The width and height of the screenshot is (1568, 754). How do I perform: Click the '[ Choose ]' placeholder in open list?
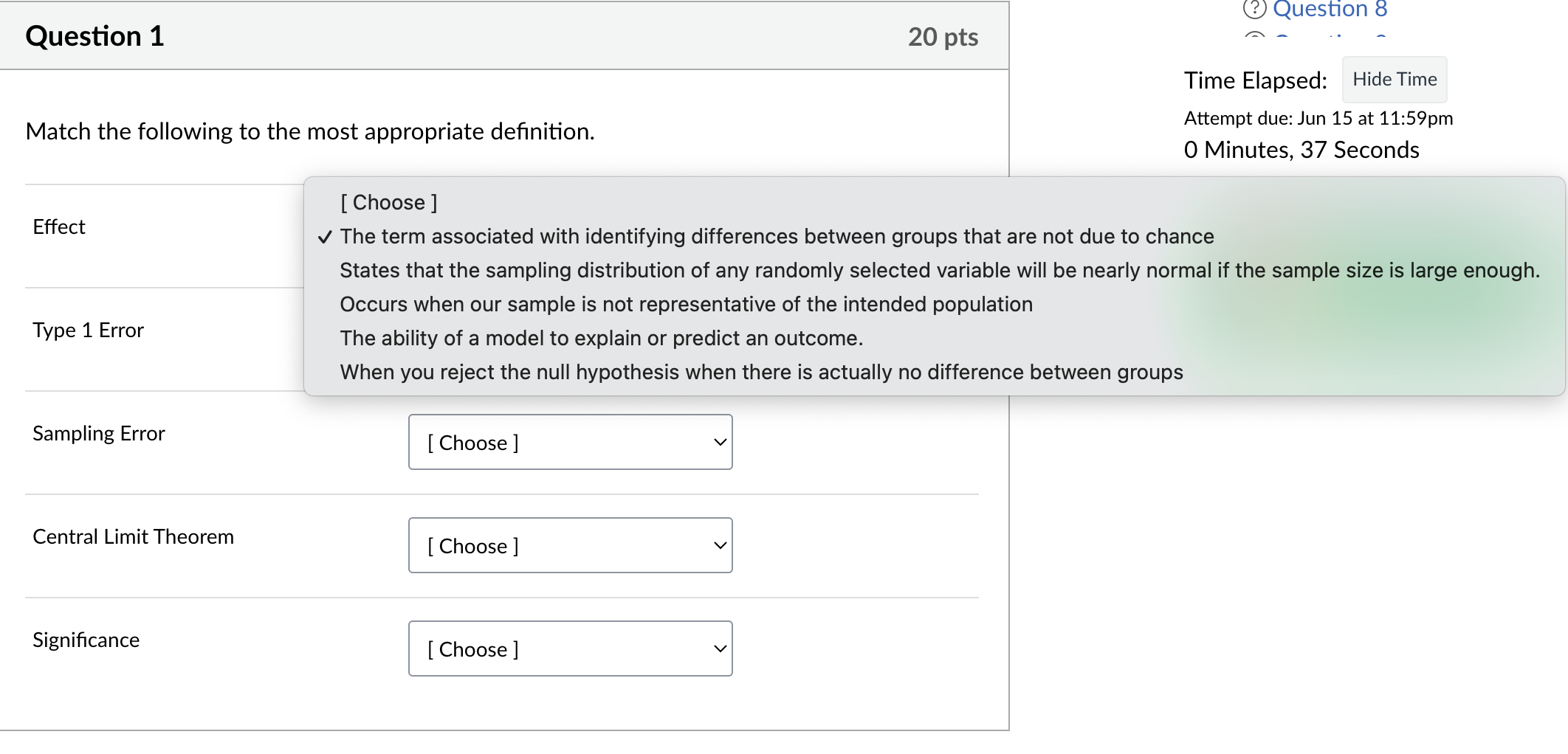point(388,201)
